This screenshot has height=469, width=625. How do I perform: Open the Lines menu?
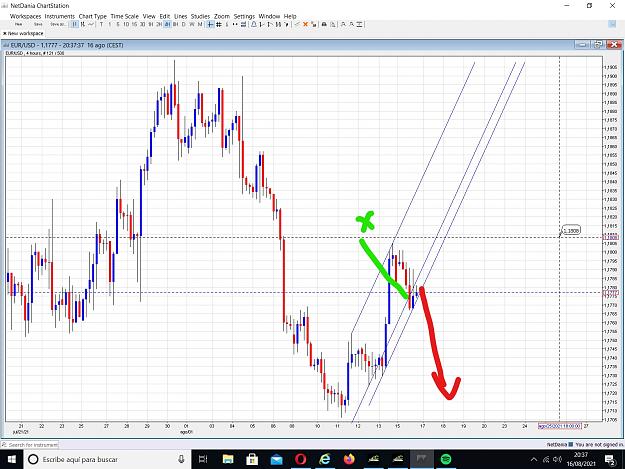181,16
